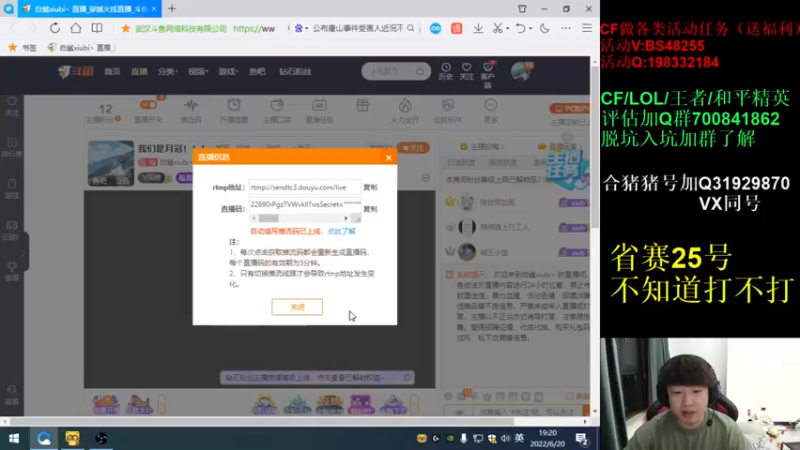Screen dimensions: 800x450
Task: Open the scissors screenshot tool
Action: coord(497,29)
